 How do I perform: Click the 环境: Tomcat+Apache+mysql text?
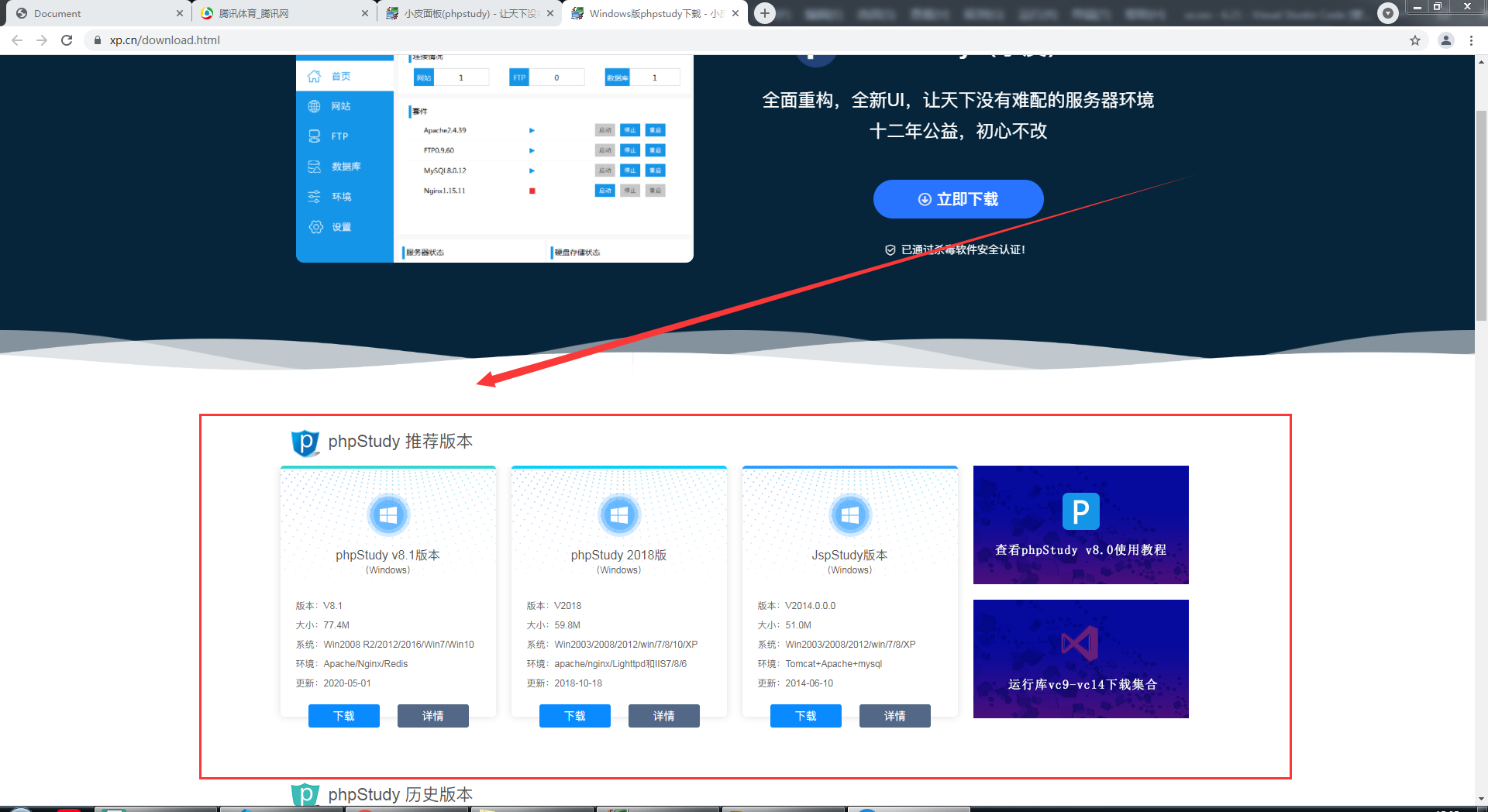820,664
